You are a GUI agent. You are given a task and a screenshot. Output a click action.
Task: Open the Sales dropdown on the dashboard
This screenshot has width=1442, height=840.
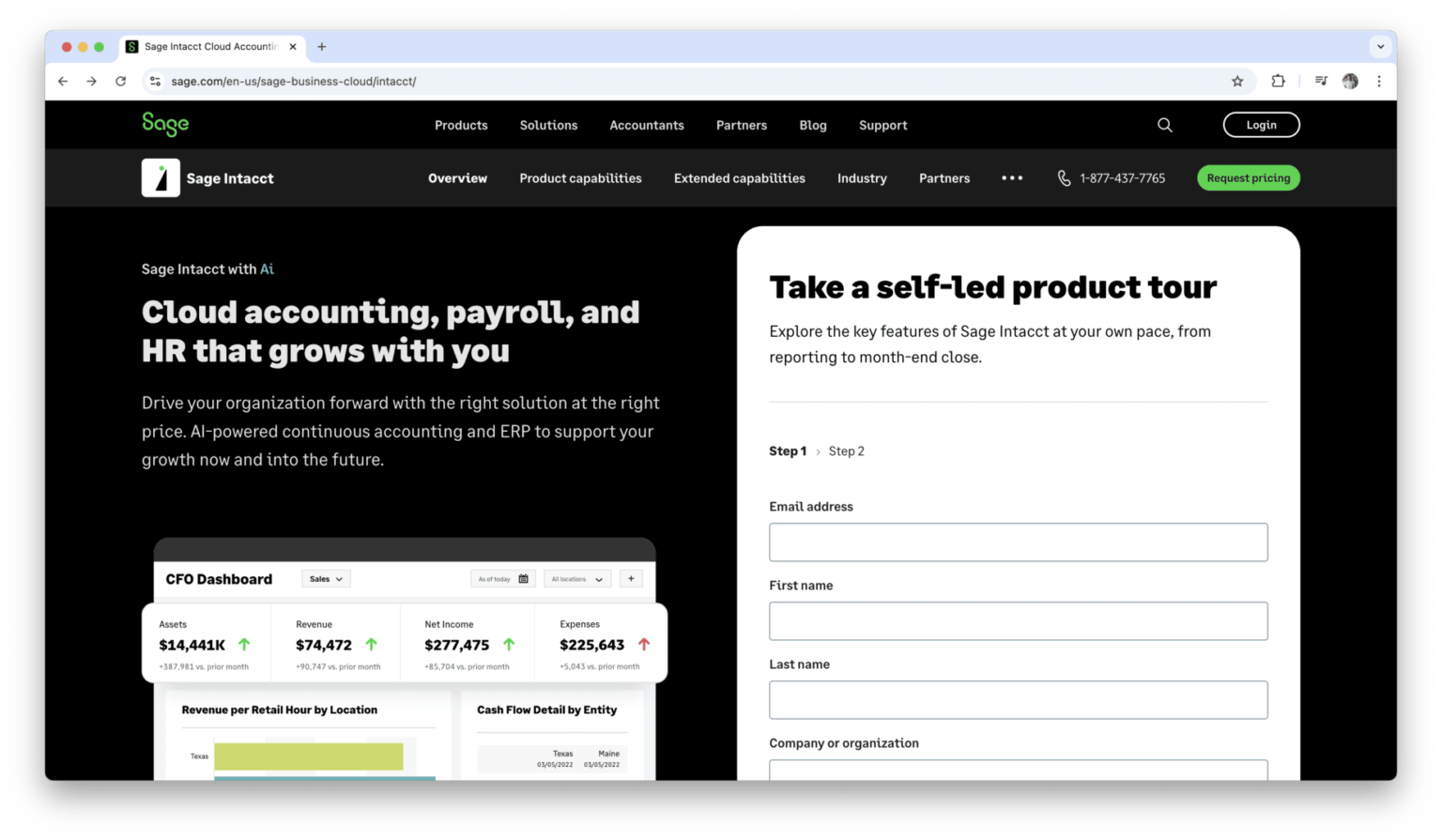pyautogui.click(x=325, y=578)
